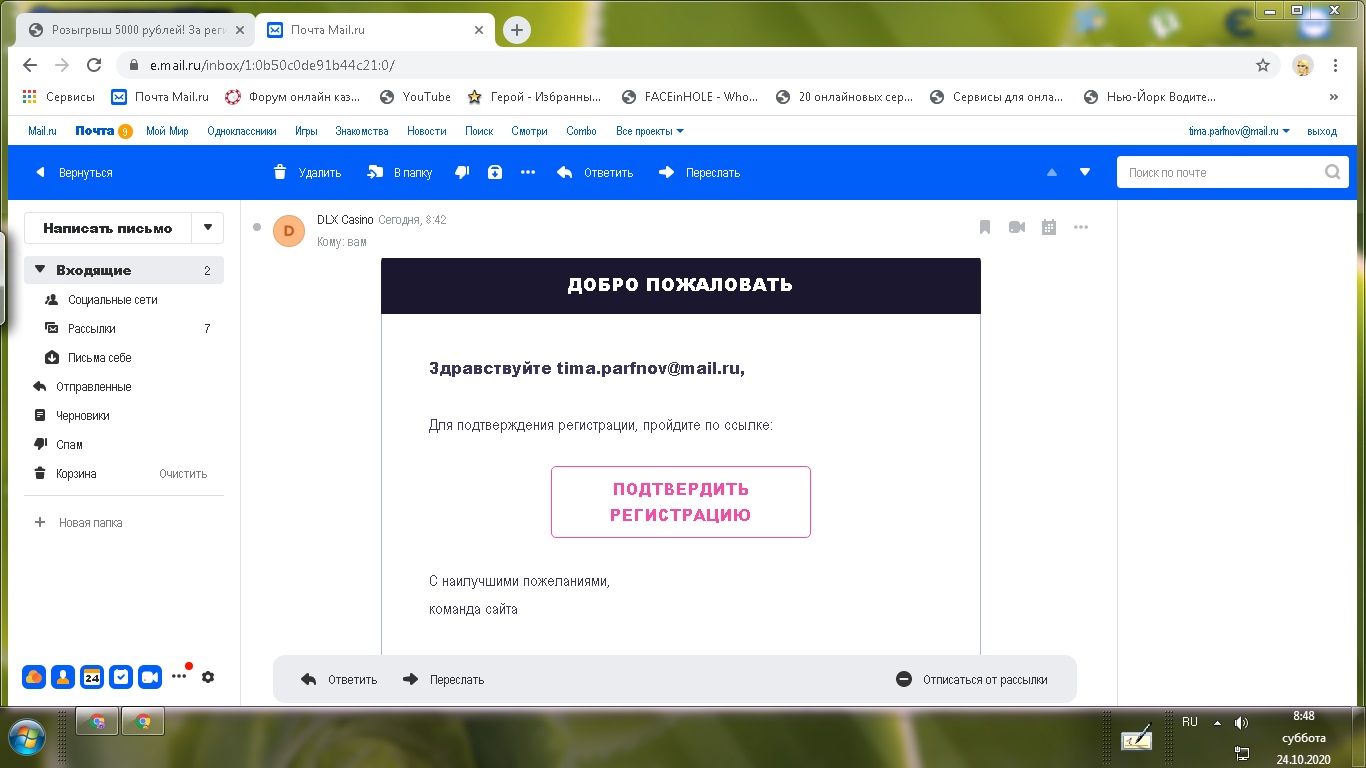Delete the email with the trash icon

280,172
